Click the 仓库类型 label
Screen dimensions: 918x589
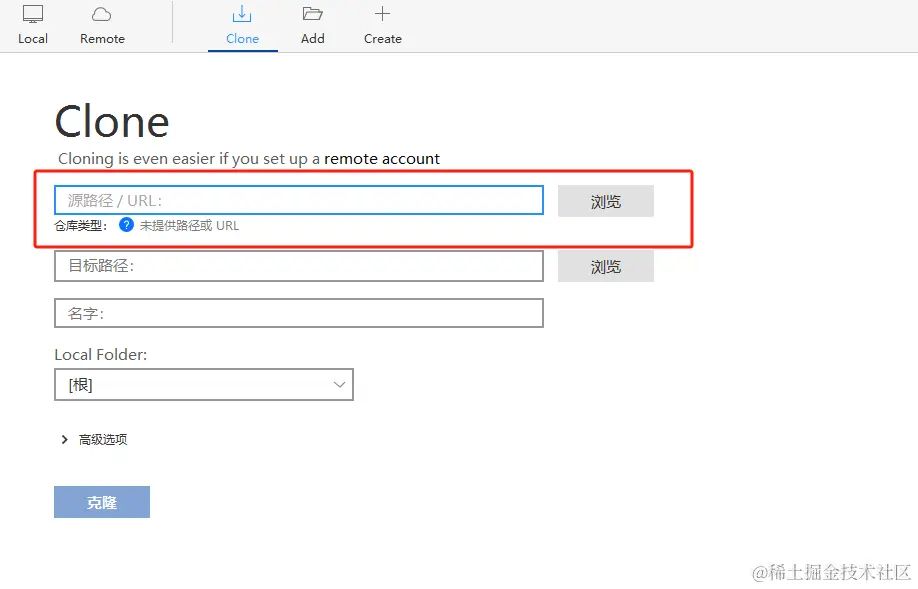click(81, 225)
